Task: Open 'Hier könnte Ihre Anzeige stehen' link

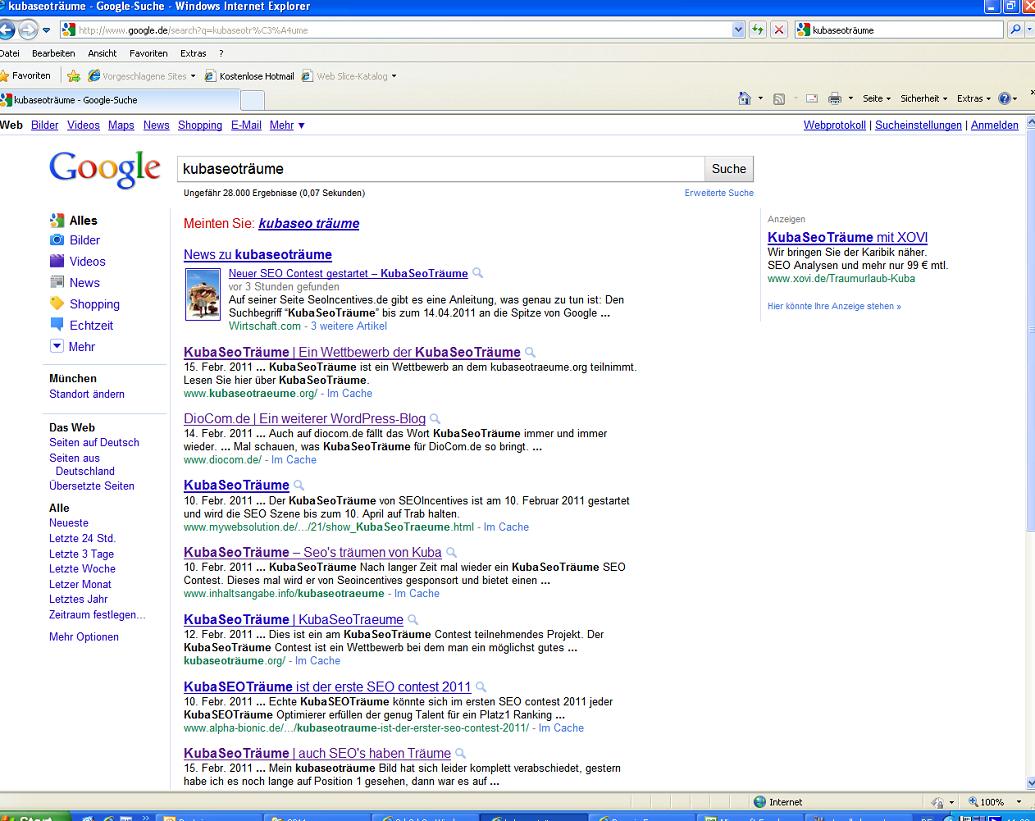Action: [x=834, y=306]
